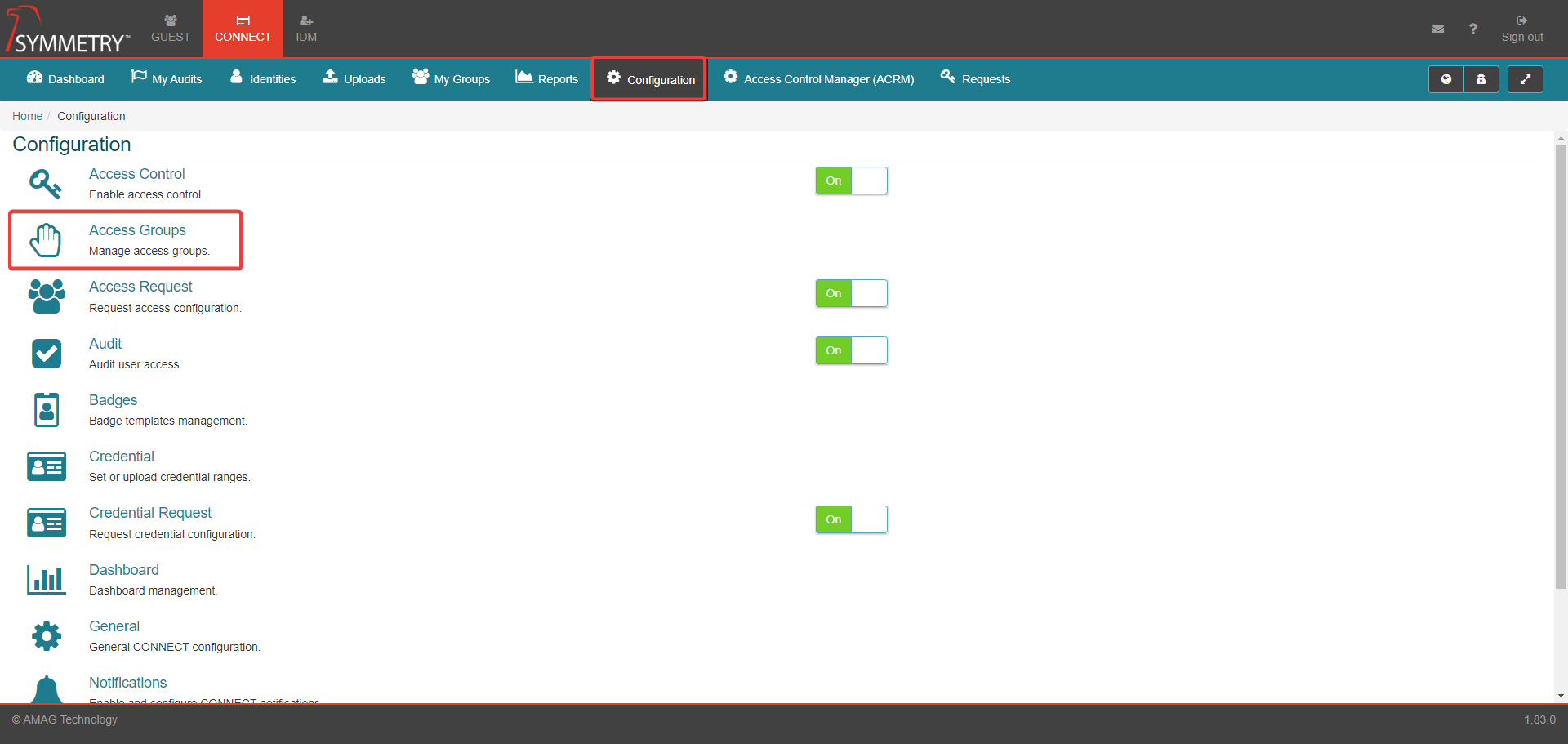Open My Audits in navigation bar
This screenshot has height=744, width=1568.
click(167, 79)
